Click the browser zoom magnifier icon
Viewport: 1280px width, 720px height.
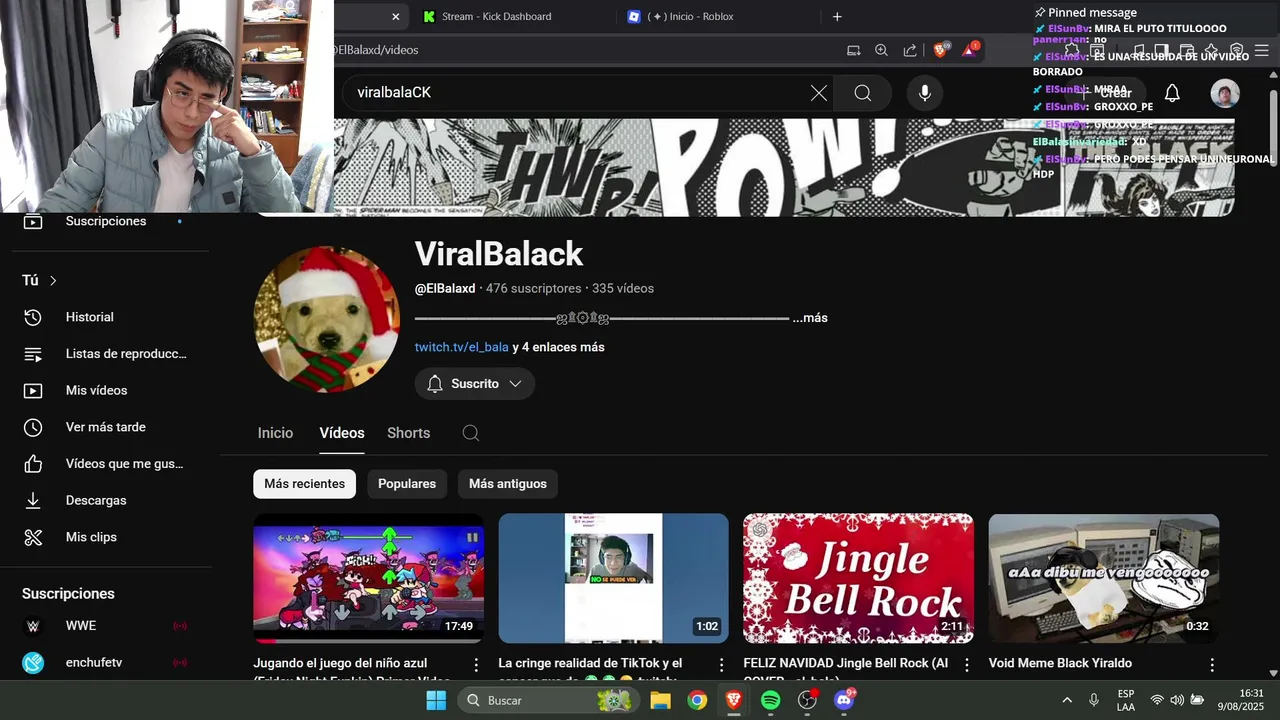(881, 50)
